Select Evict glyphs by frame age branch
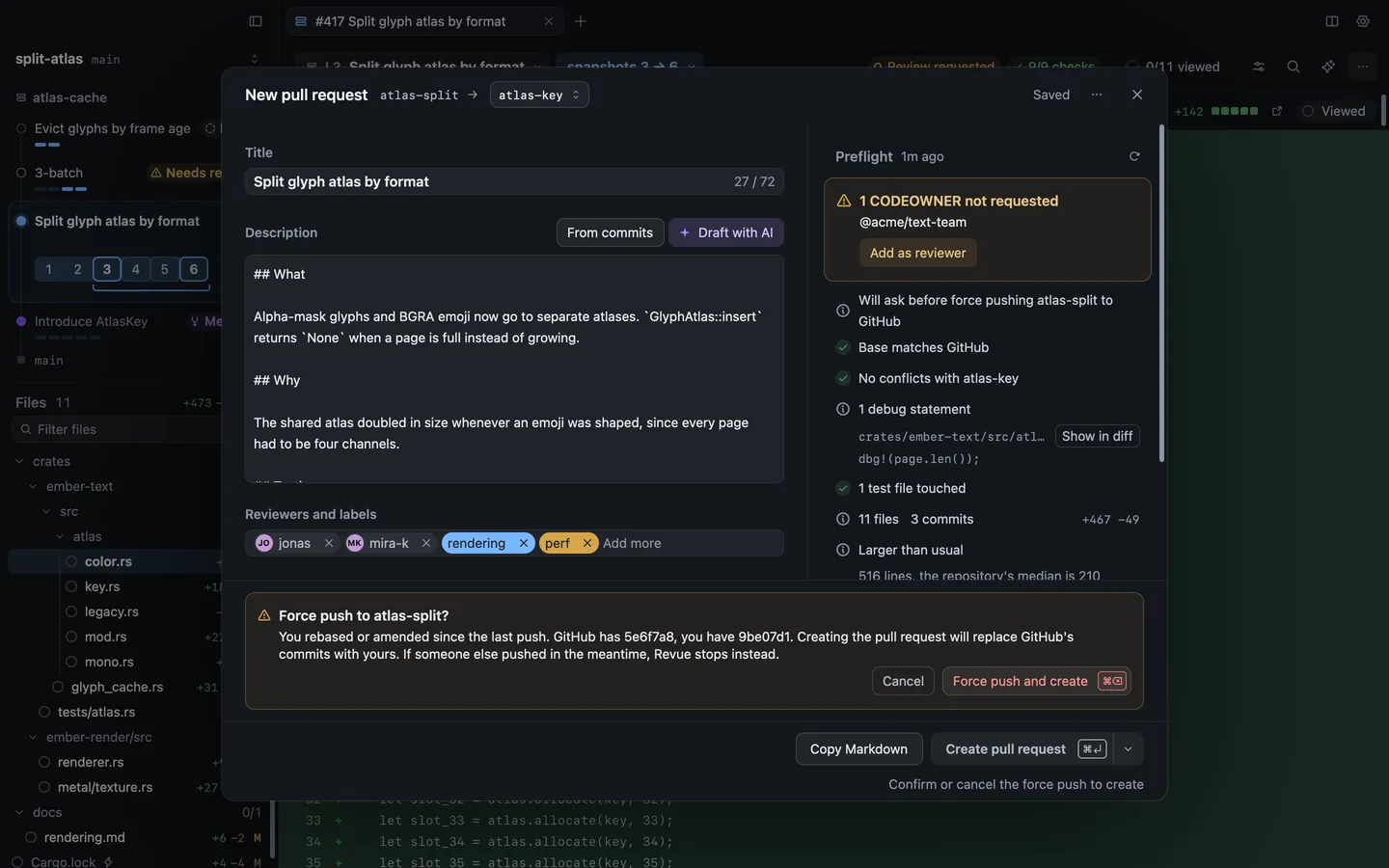1389x868 pixels. point(113,128)
